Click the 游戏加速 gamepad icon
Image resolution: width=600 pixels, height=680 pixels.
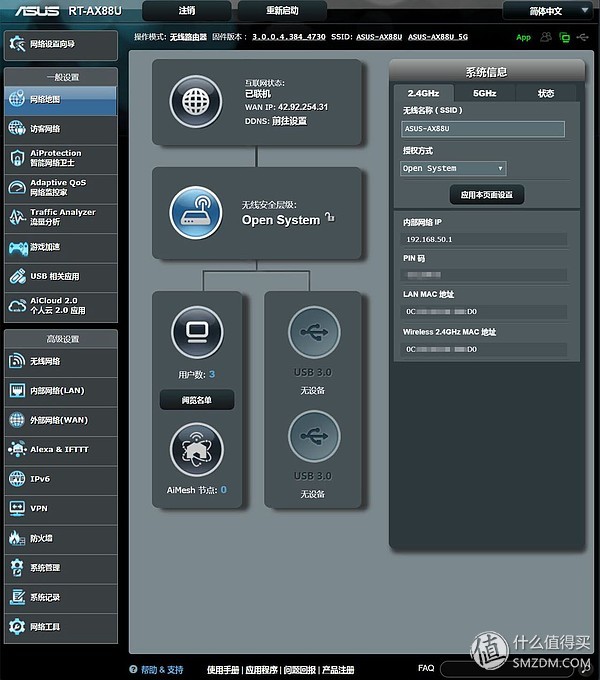point(18,248)
